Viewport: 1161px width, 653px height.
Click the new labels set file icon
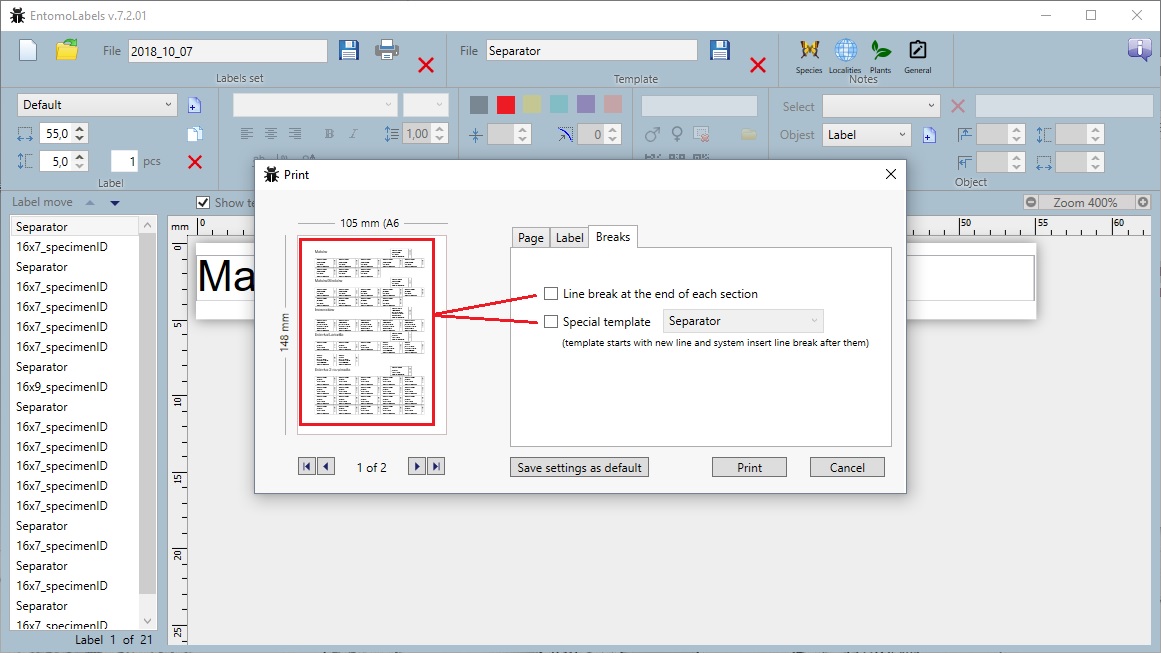[28, 50]
